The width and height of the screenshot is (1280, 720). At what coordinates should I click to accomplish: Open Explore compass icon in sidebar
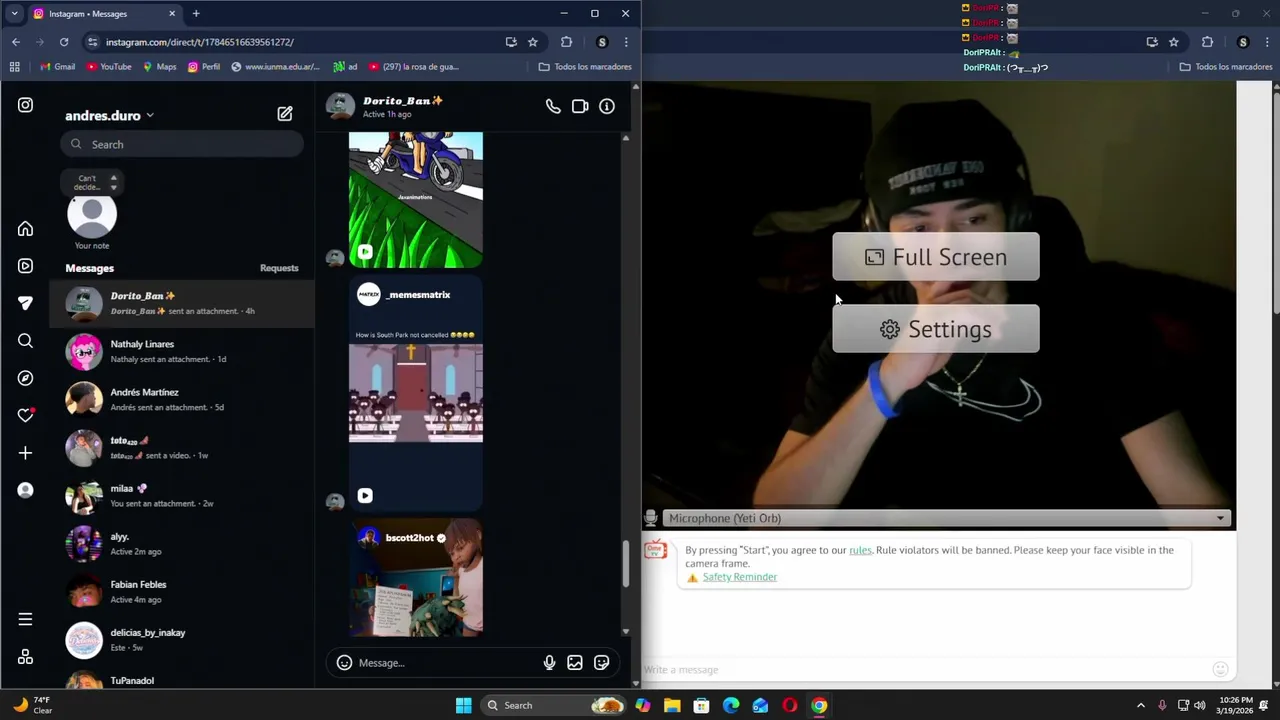[25, 378]
